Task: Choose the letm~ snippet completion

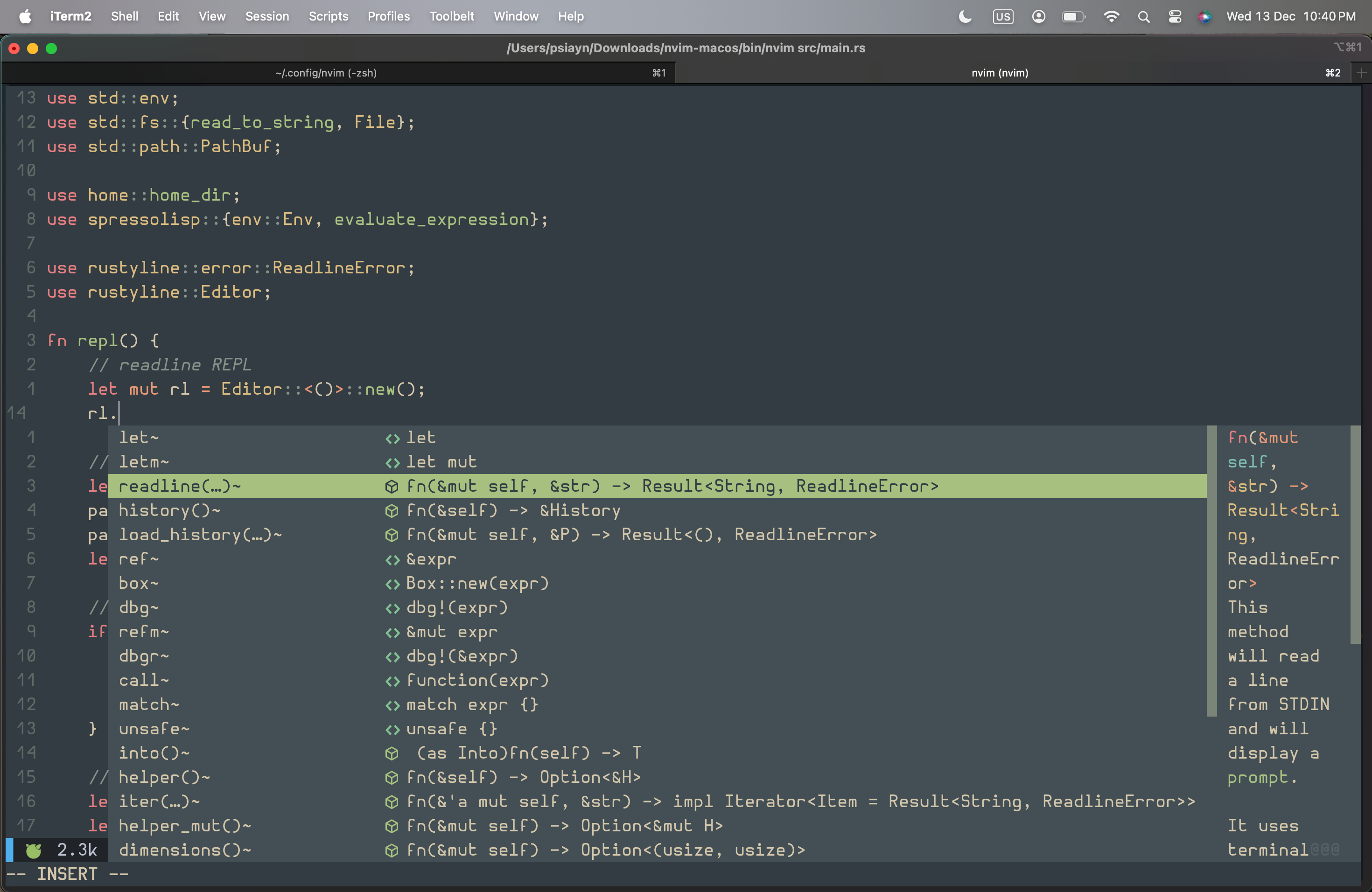Action: pos(657,461)
